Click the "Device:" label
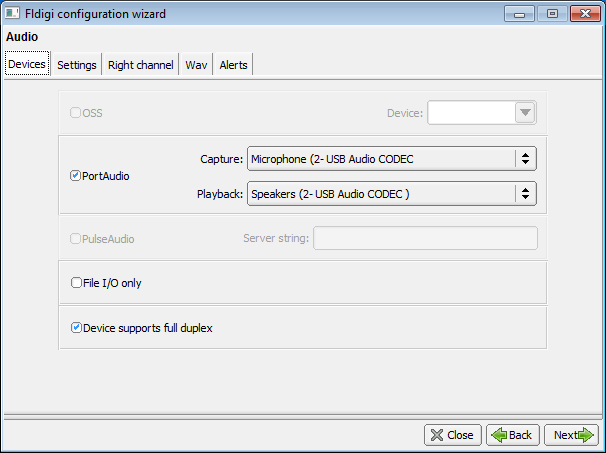Viewport: 606px width, 453px height. click(405, 113)
